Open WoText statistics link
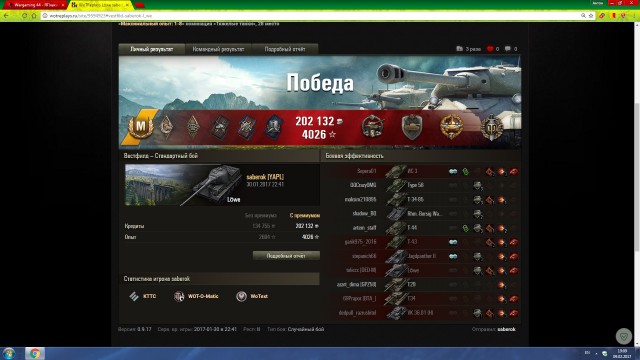Screen dimensions: 640x360 tap(259, 296)
